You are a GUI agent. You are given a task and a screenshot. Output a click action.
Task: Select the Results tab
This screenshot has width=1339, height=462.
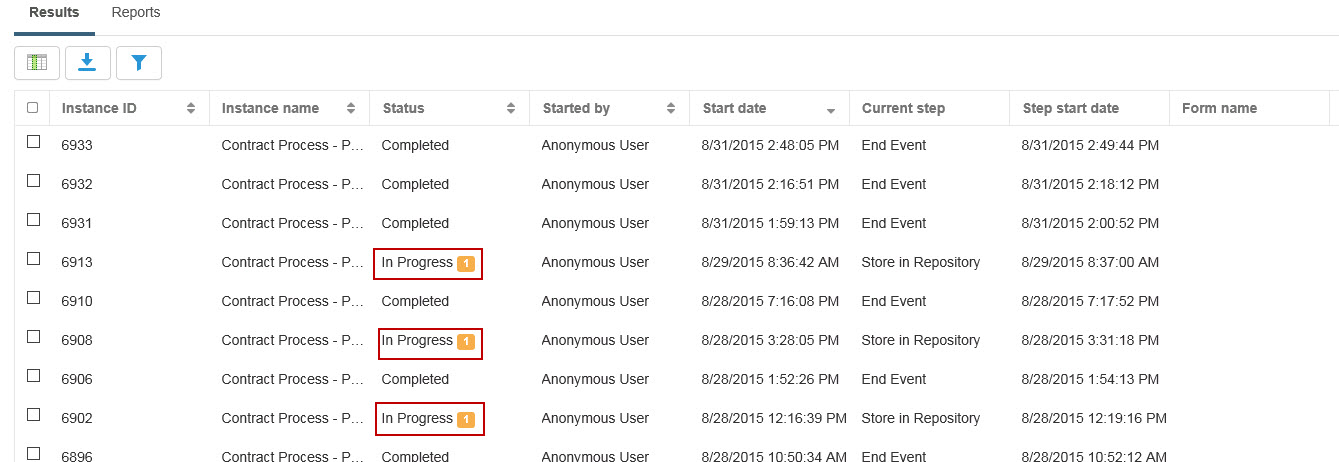(x=54, y=13)
